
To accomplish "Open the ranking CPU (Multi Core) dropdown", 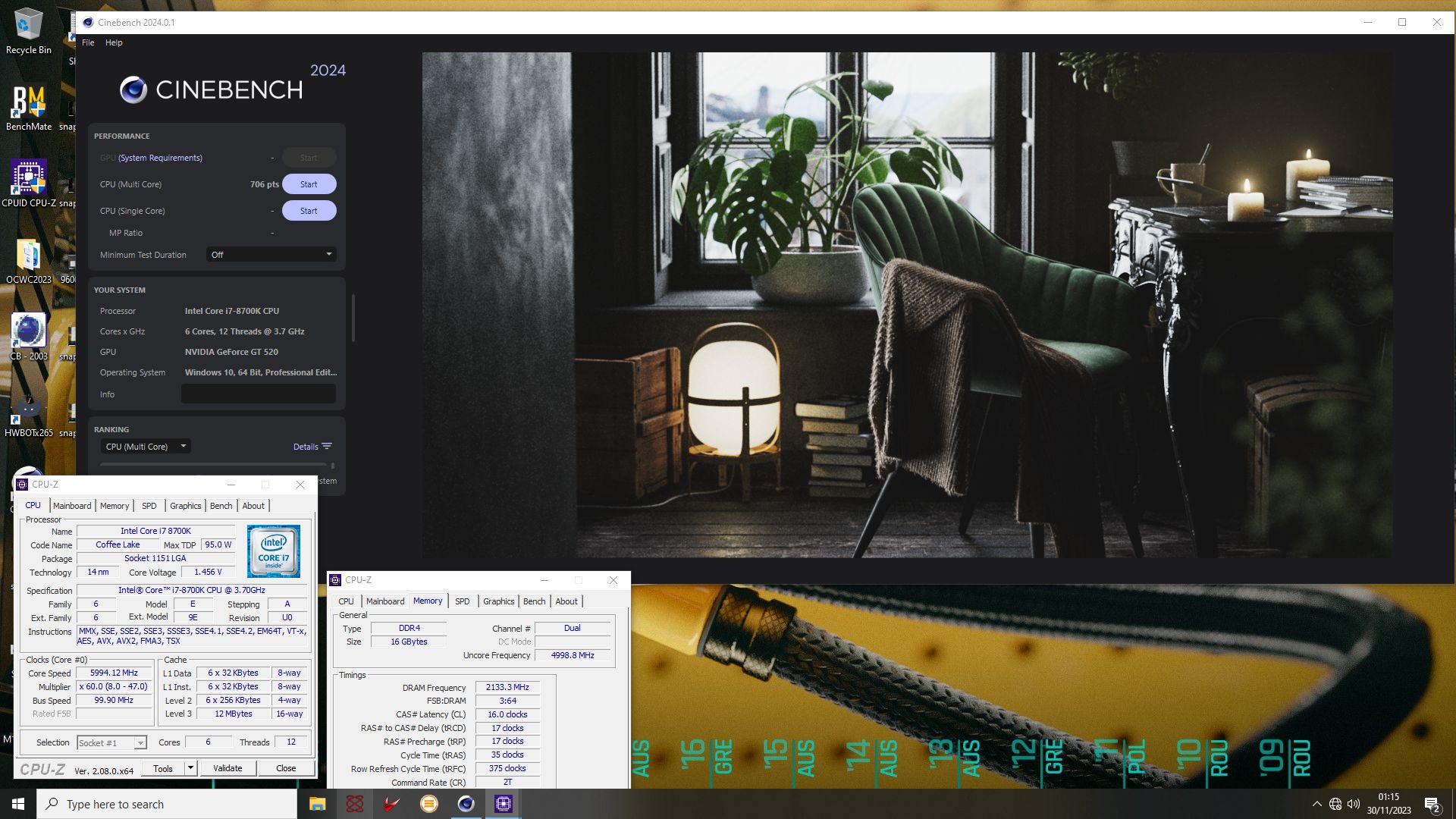I will tap(146, 447).
